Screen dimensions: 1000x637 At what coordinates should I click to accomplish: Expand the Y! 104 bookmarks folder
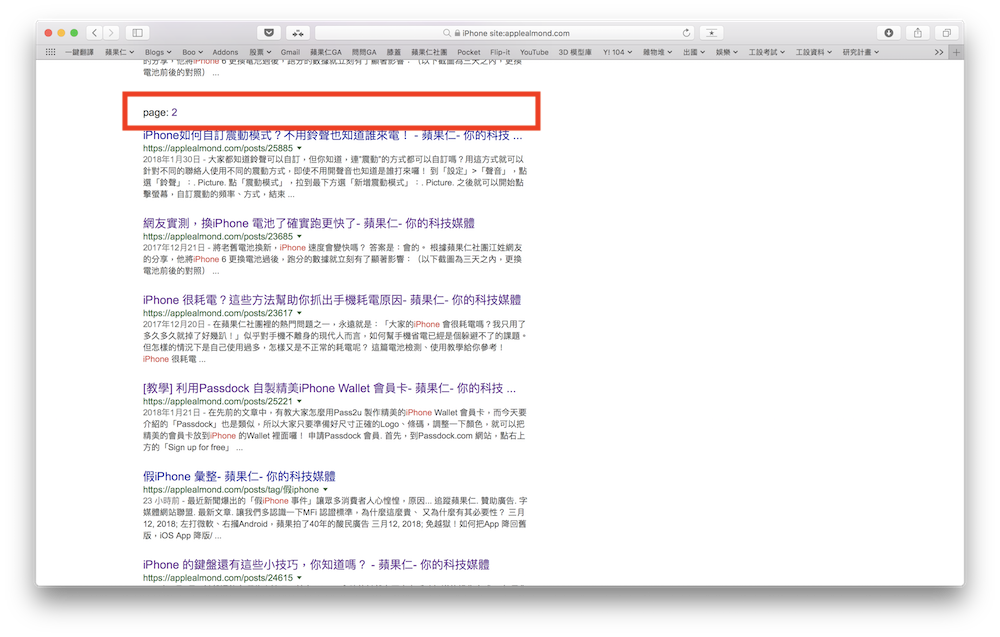point(617,52)
